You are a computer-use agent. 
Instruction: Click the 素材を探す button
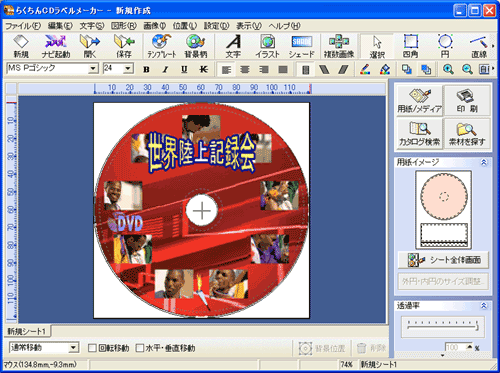coord(467,134)
